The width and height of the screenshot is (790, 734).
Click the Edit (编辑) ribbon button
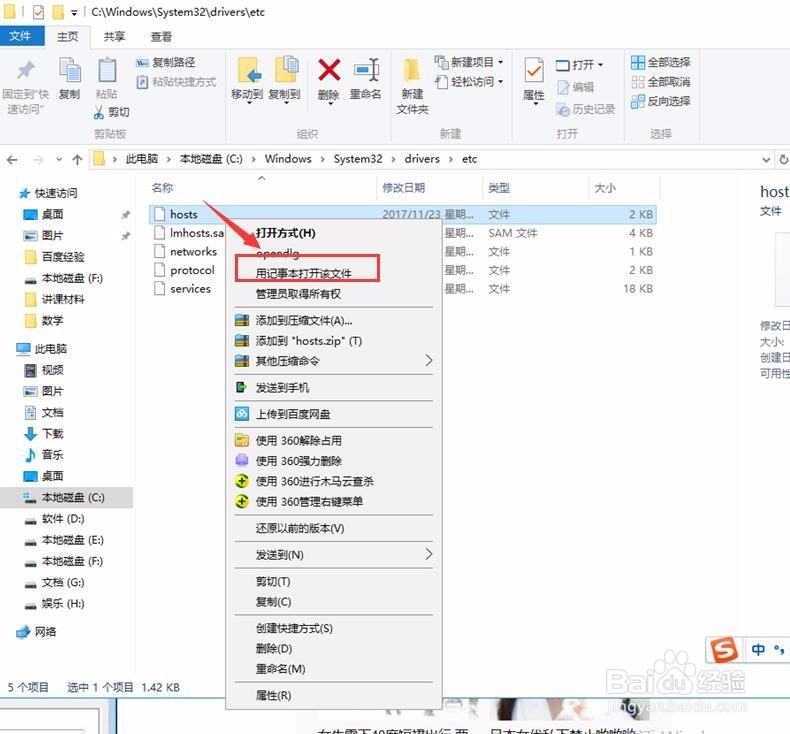[575, 87]
